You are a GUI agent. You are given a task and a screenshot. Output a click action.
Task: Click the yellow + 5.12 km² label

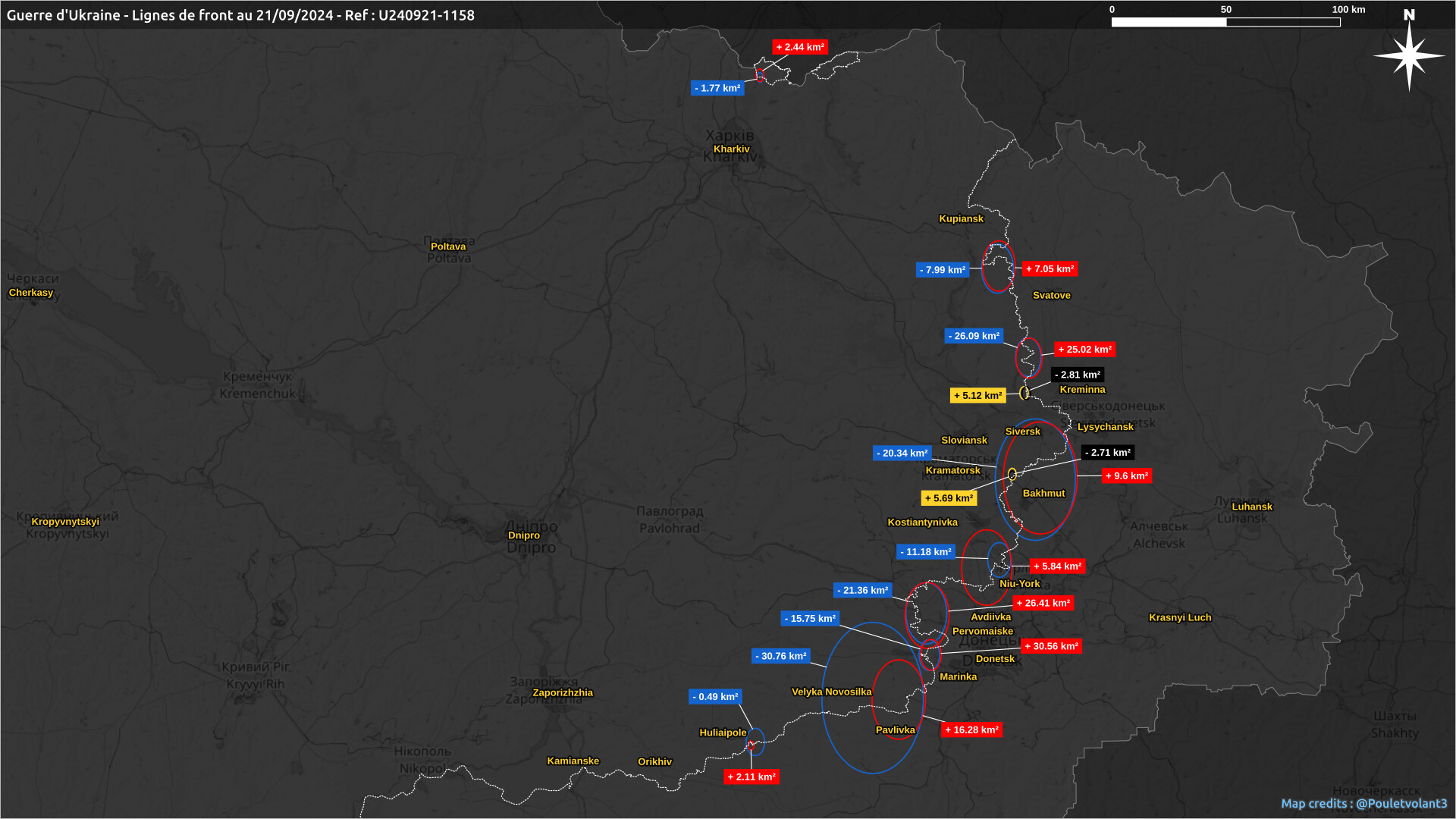tap(977, 396)
